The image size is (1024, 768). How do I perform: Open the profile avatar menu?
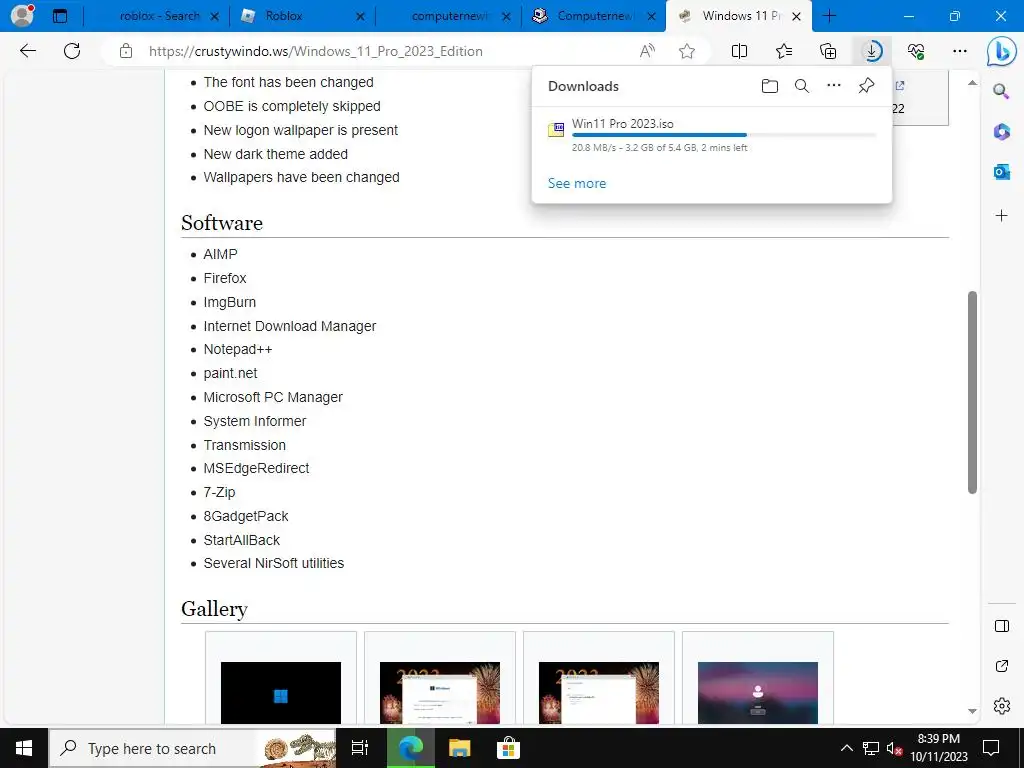click(22, 15)
